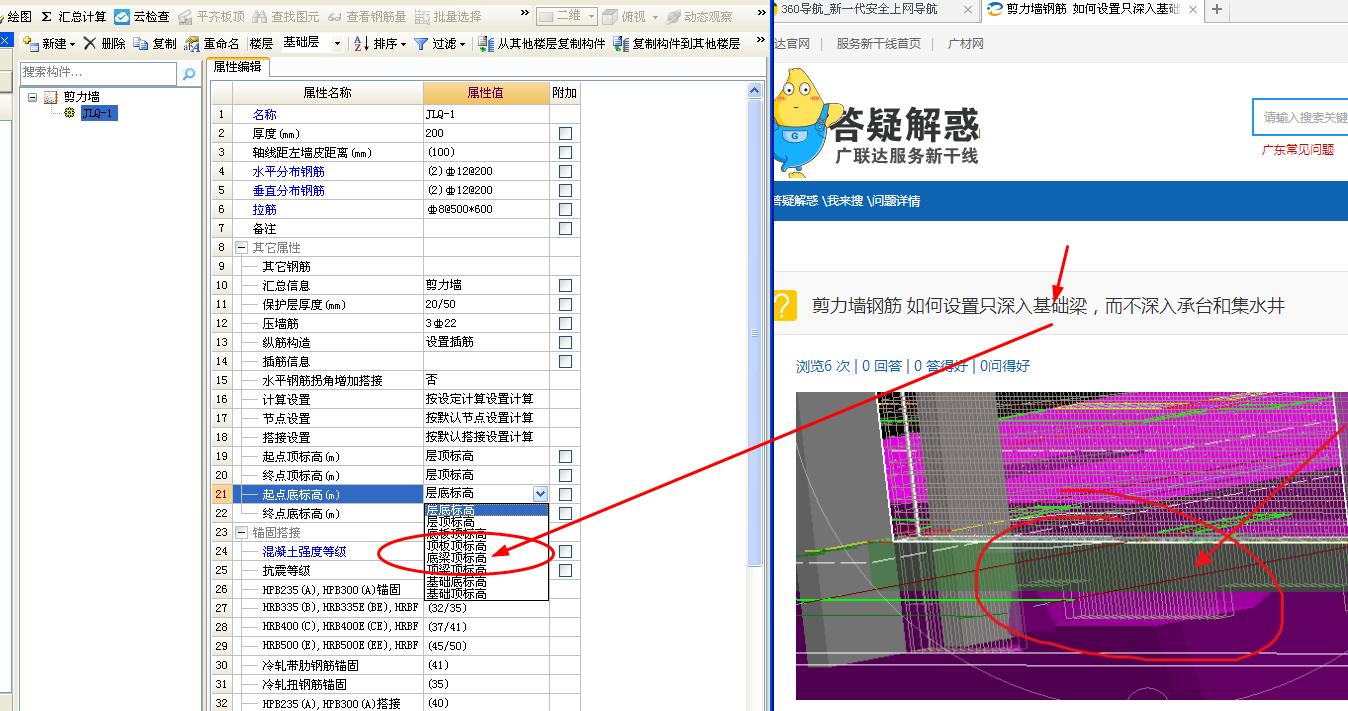Switch to 属性编辑 tab
The image size is (1348, 711).
tap(237, 67)
